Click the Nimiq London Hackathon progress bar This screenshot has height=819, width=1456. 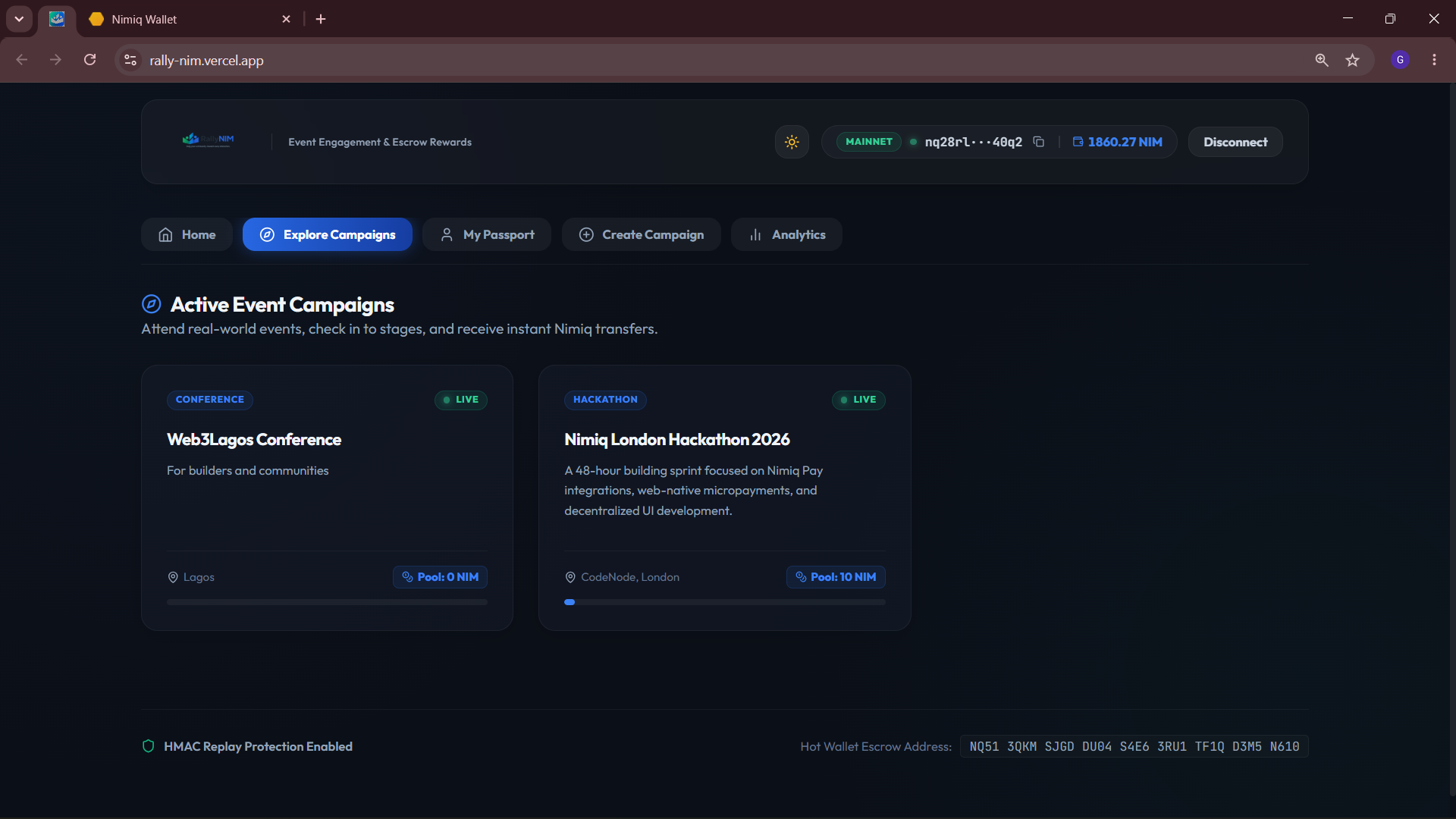[724, 602]
